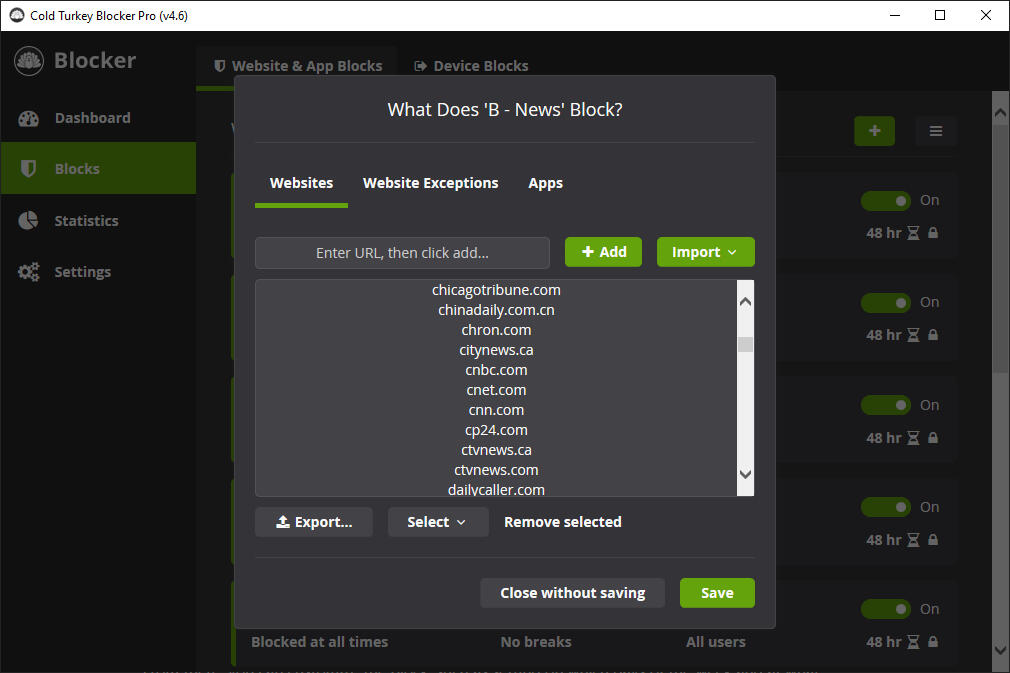The height and width of the screenshot is (673, 1010).
Task: Switch to the Website Exceptions tab
Action: 430,183
